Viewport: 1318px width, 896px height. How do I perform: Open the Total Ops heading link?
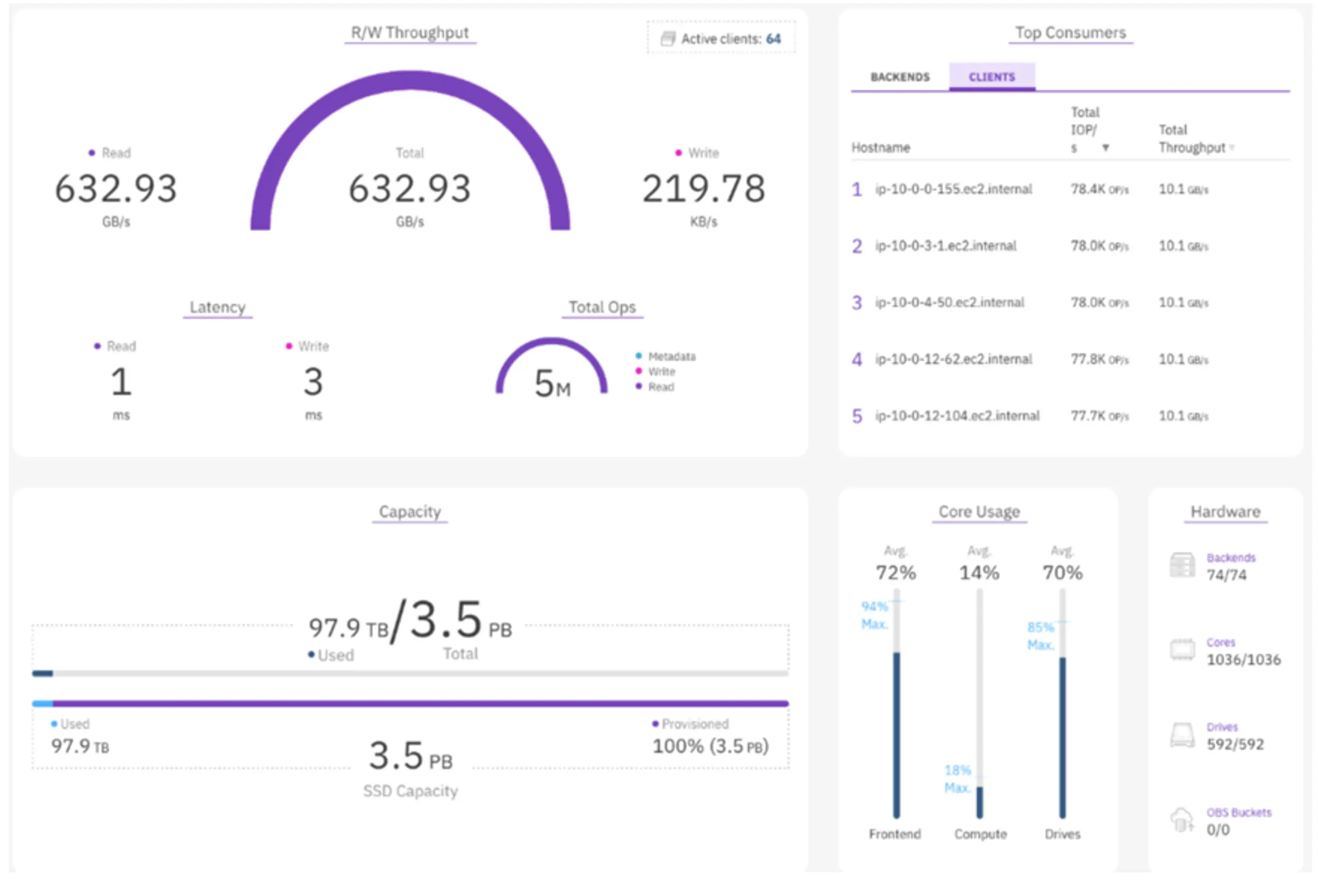[x=602, y=307]
